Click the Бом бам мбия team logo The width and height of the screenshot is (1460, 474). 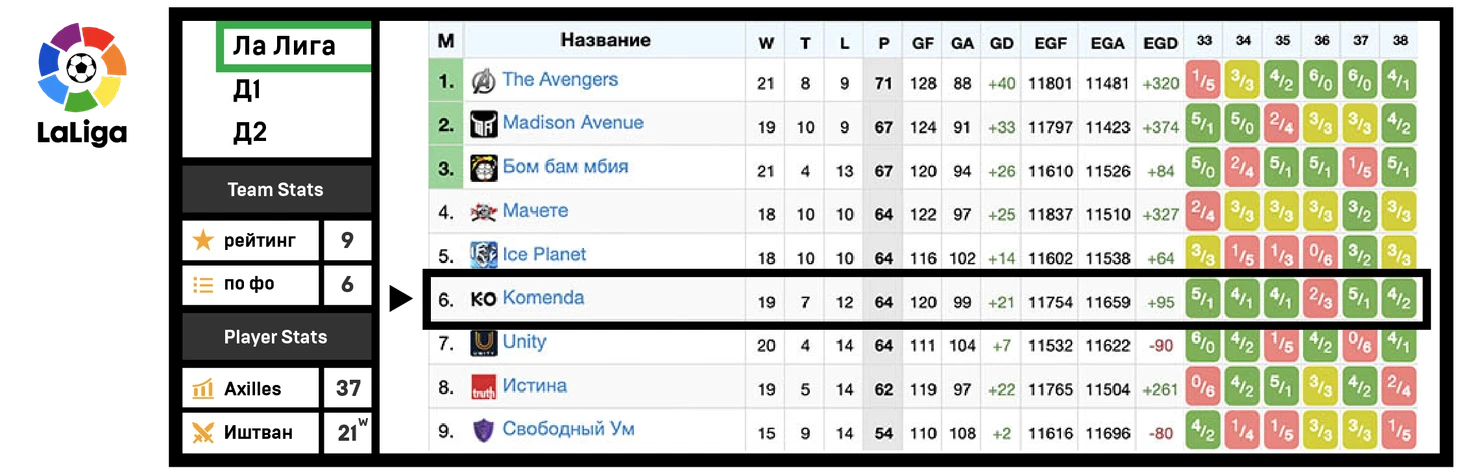click(483, 169)
